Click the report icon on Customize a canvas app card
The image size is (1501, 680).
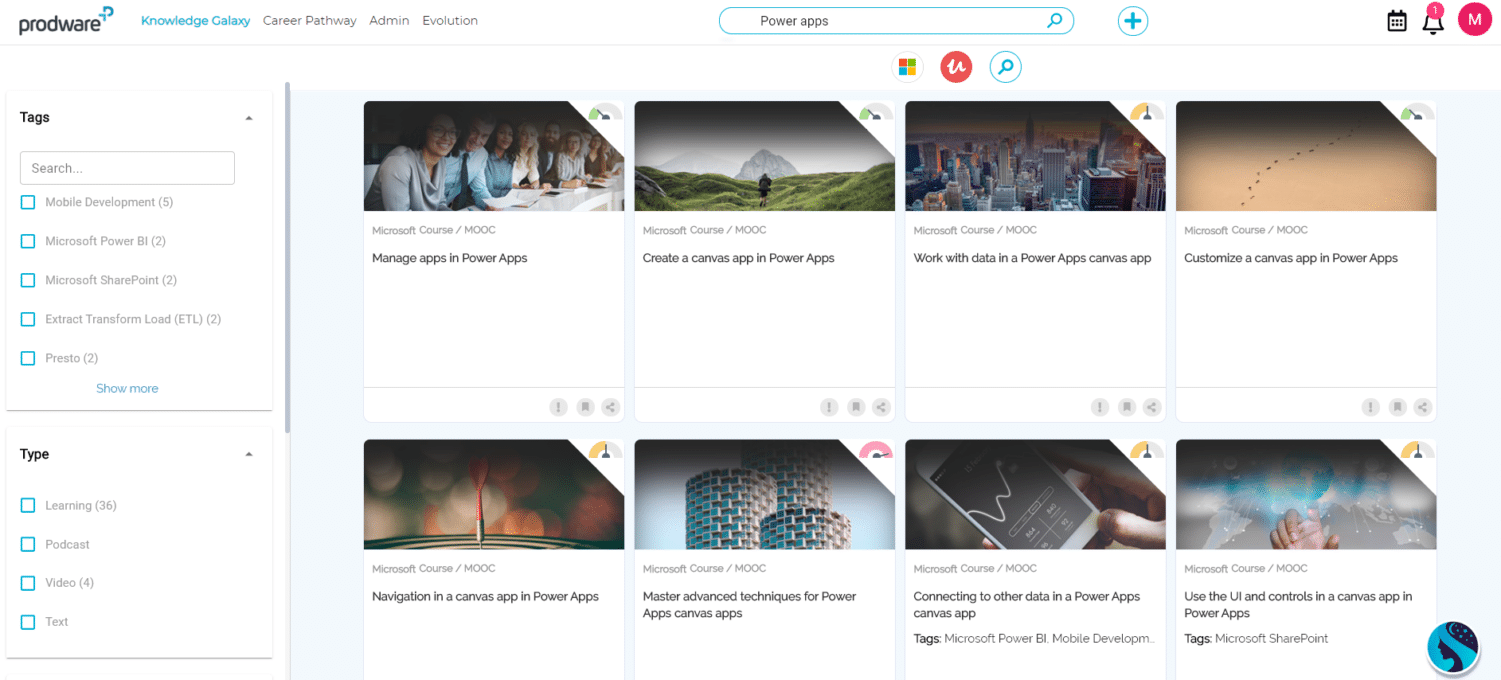1371,407
